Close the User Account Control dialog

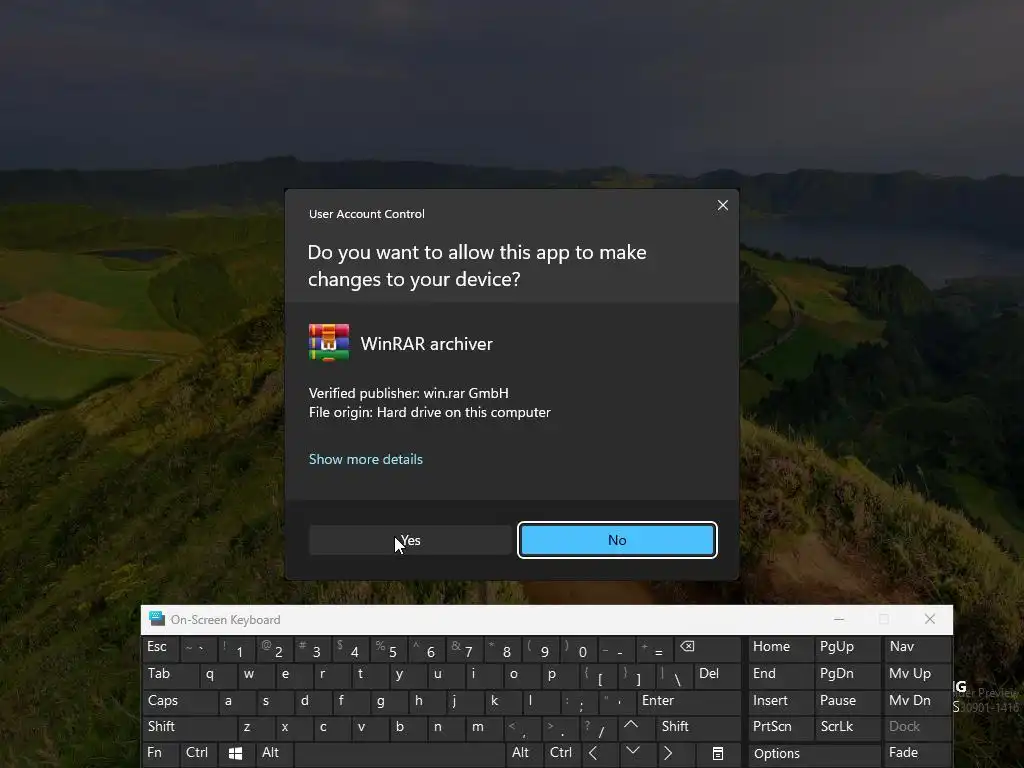pyautogui.click(x=722, y=205)
